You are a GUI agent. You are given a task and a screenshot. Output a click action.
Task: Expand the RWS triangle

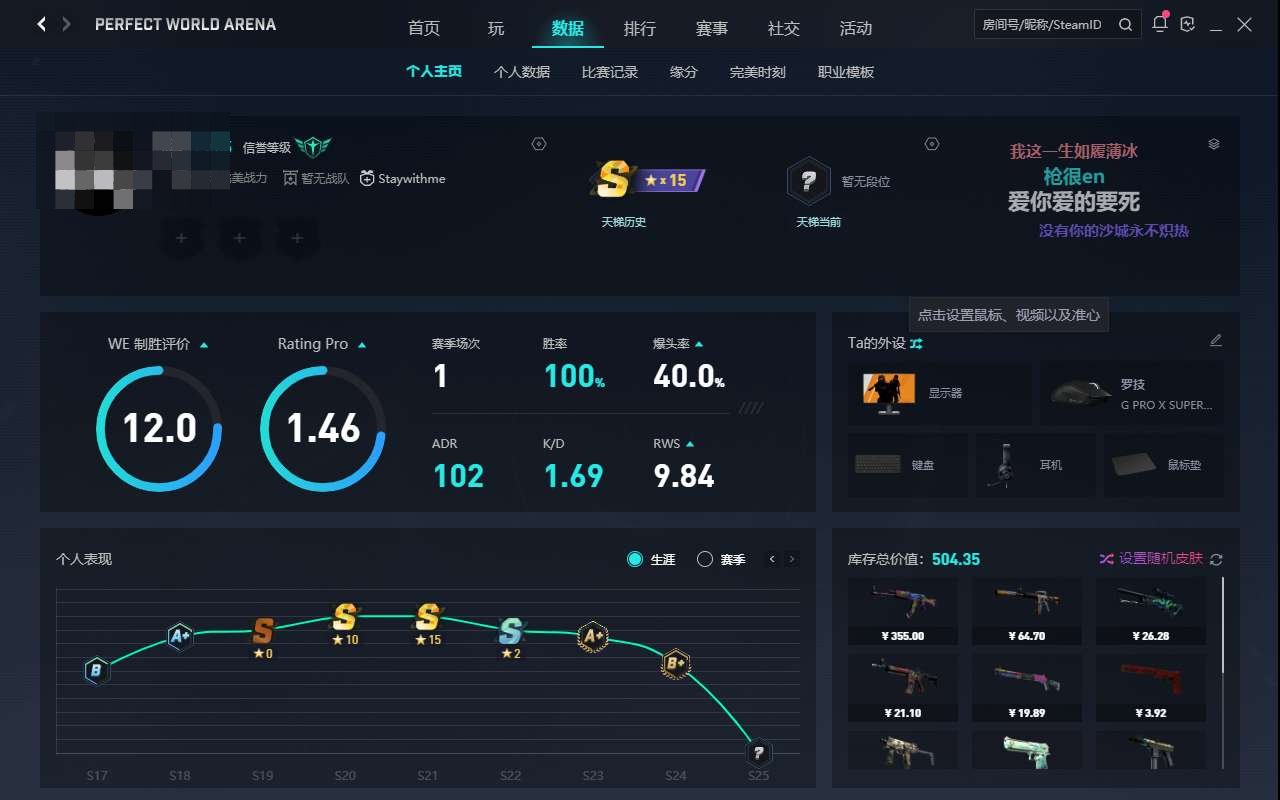[690, 444]
